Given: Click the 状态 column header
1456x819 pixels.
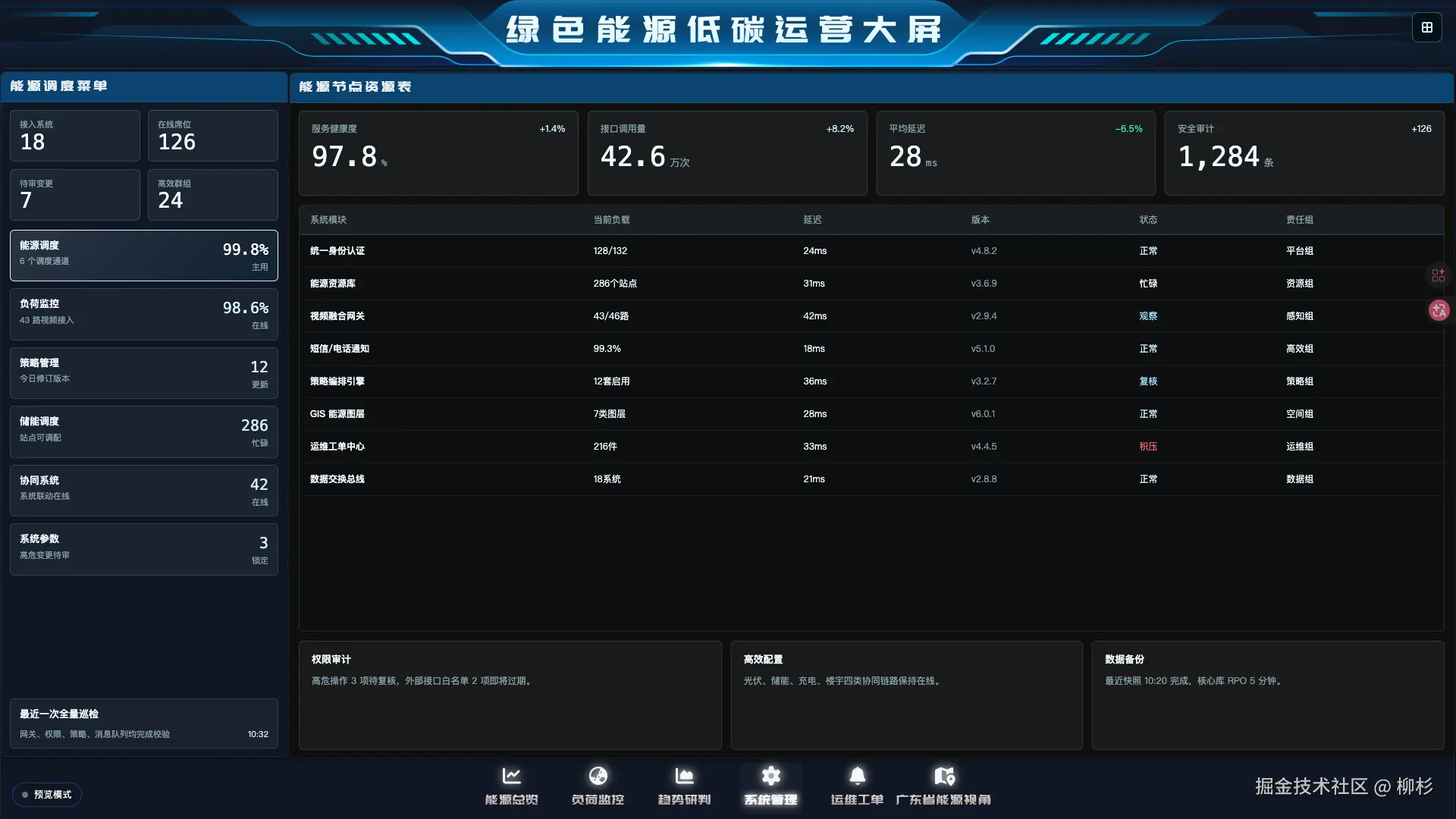Looking at the screenshot, I should [x=1149, y=220].
